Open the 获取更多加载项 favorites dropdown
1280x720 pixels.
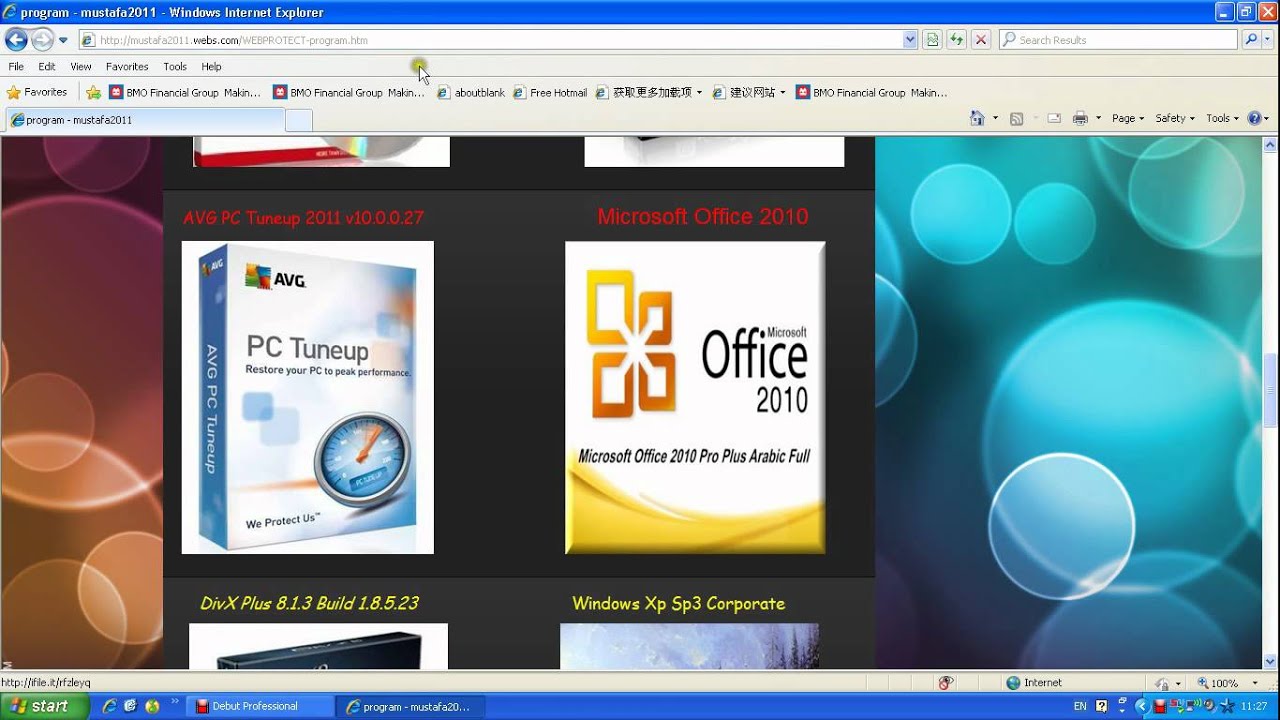pos(649,92)
